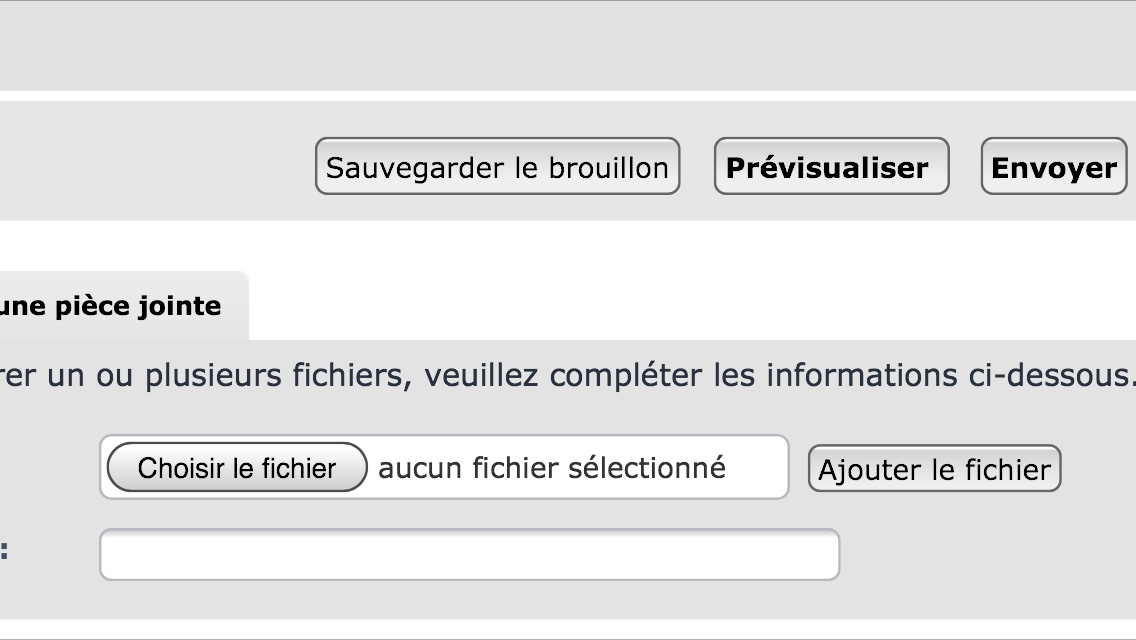Choose a file to attach

point(237,467)
